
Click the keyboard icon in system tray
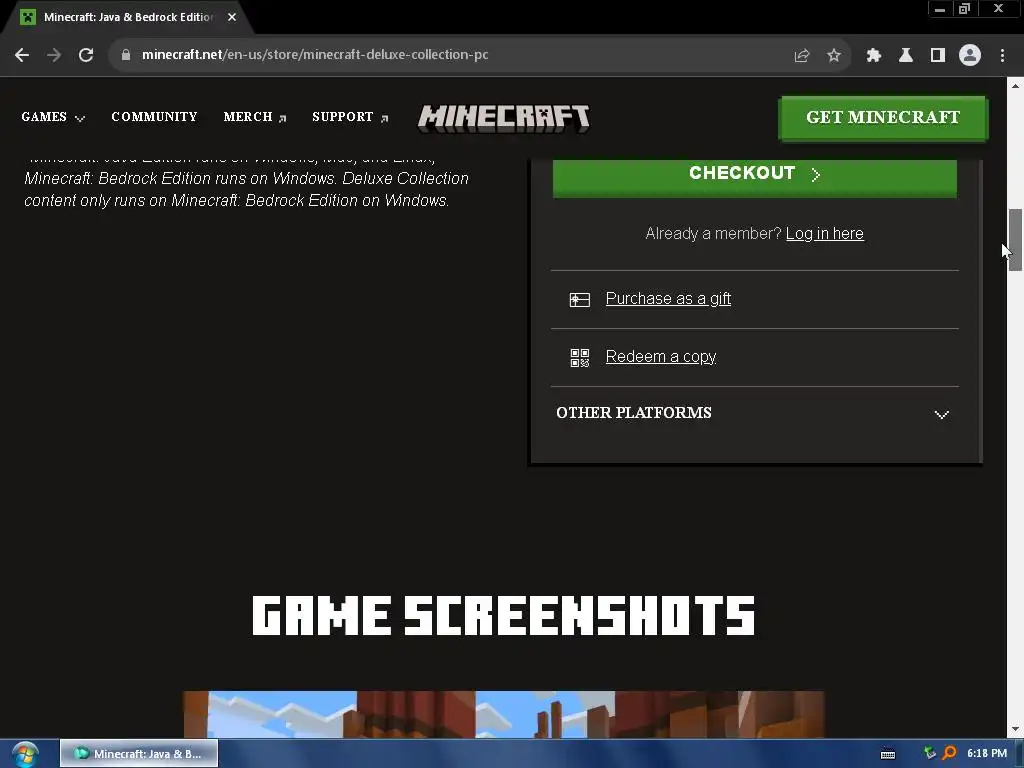(x=888, y=754)
